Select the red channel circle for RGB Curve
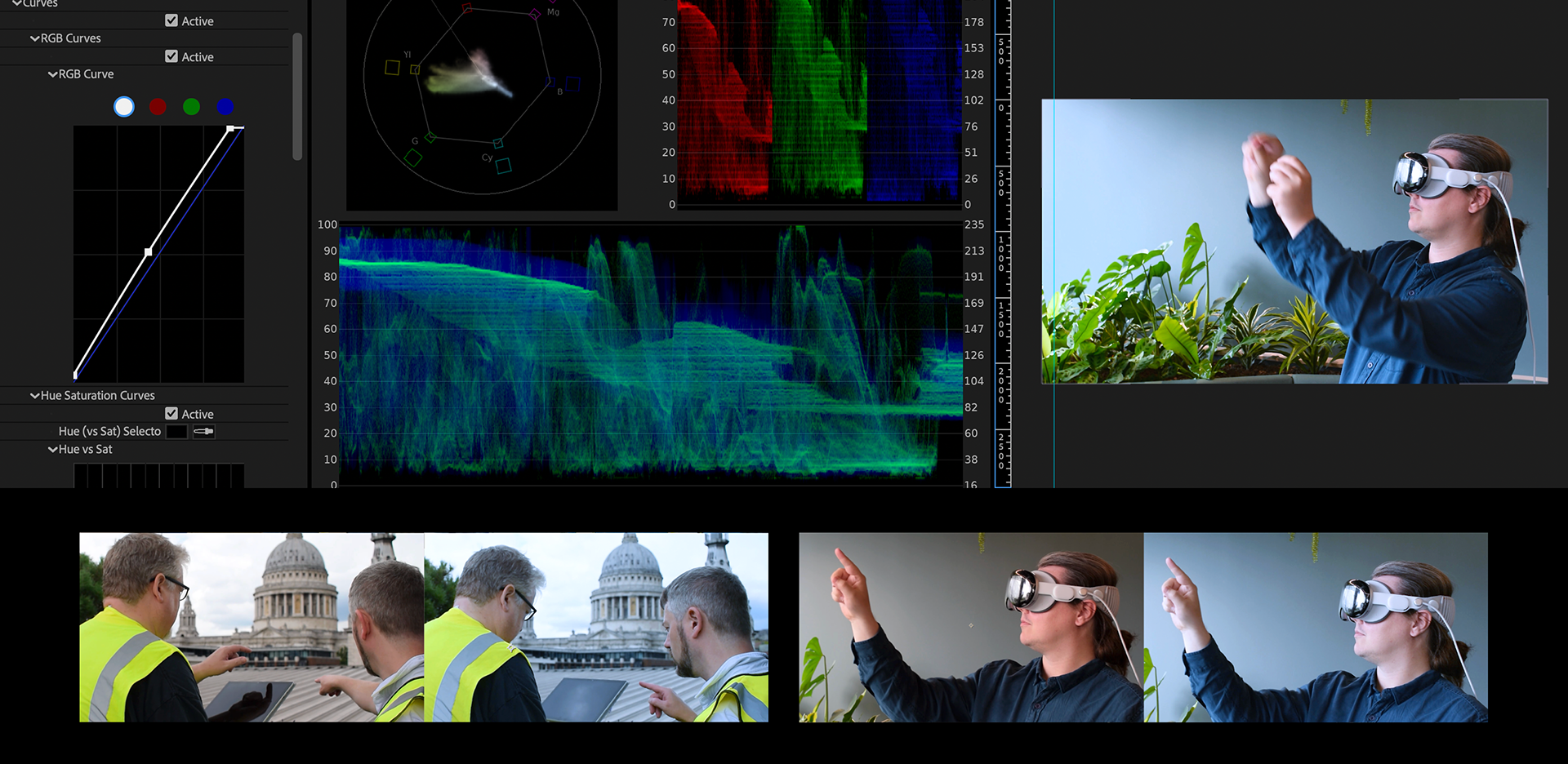 click(x=158, y=106)
